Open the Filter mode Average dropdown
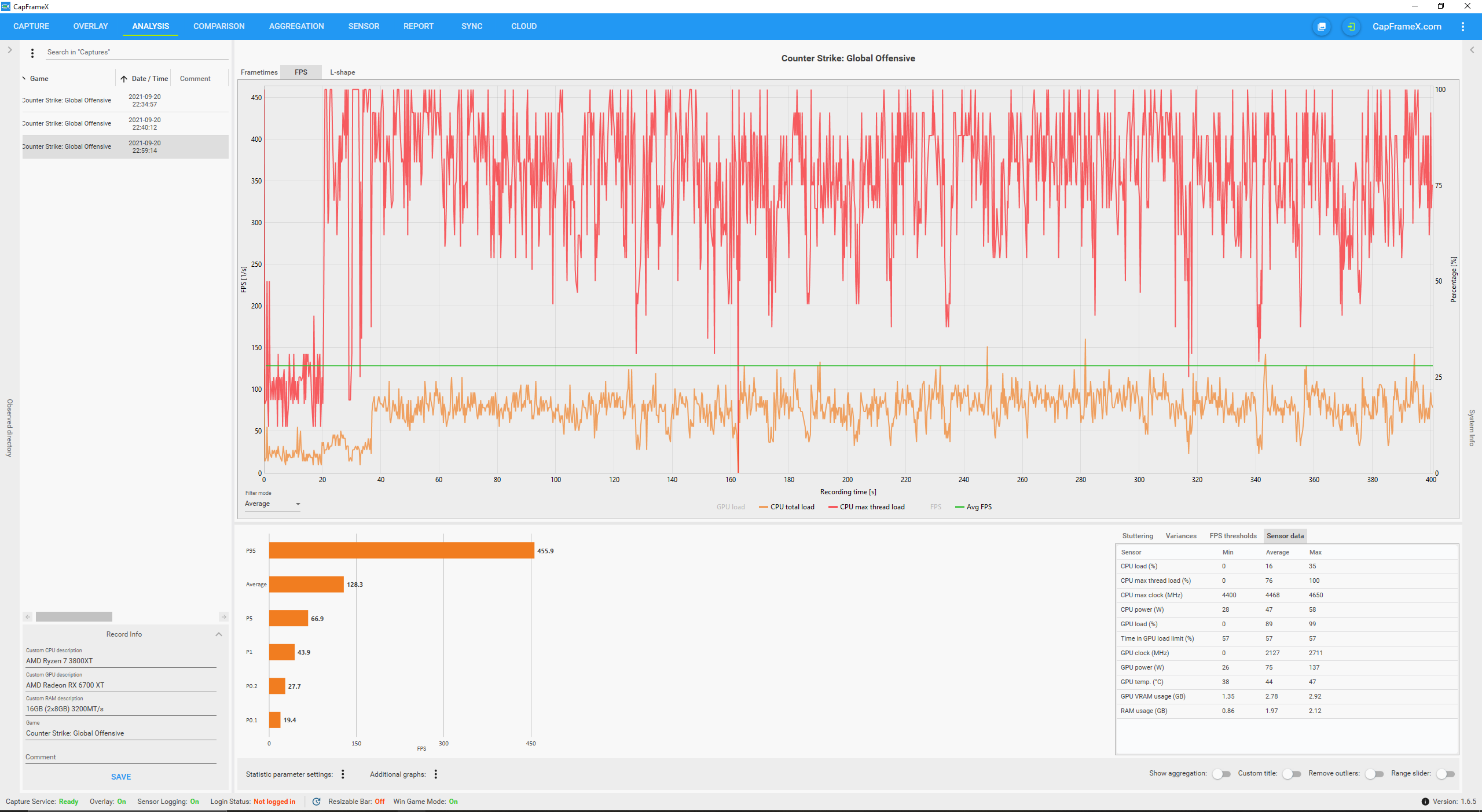 pyautogui.click(x=273, y=504)
